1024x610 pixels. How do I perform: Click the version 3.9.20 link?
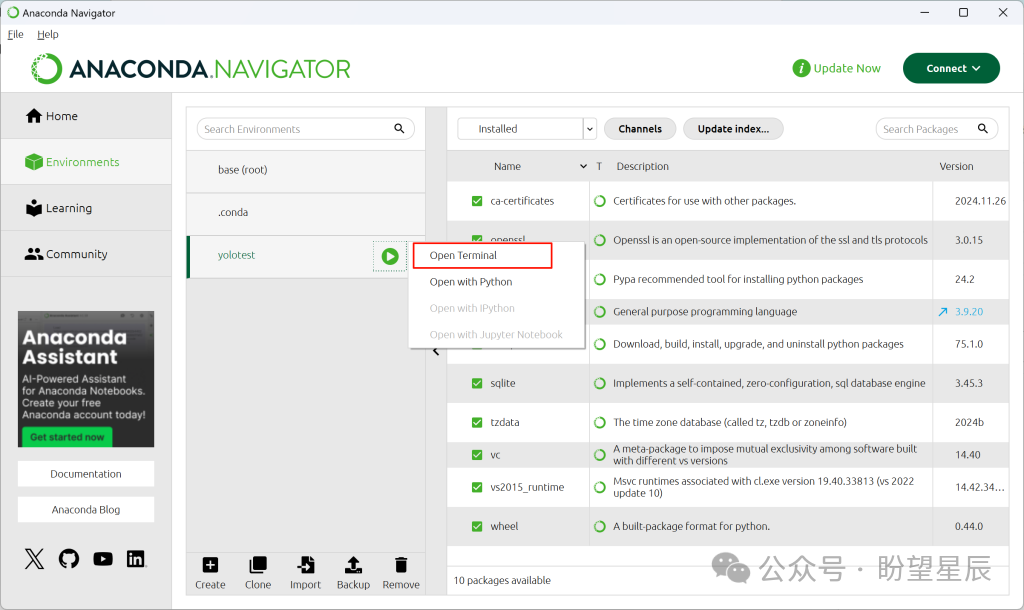point(969,312)
